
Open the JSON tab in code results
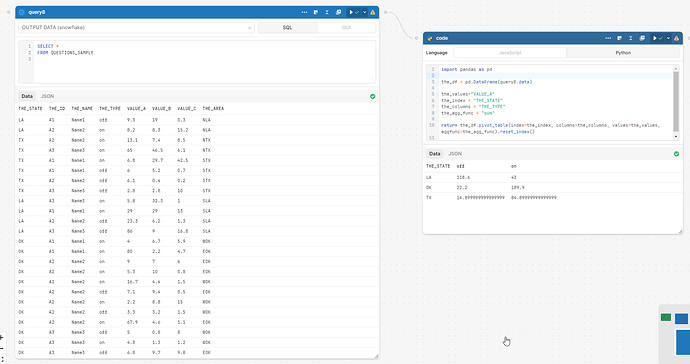tap(455, 154)
